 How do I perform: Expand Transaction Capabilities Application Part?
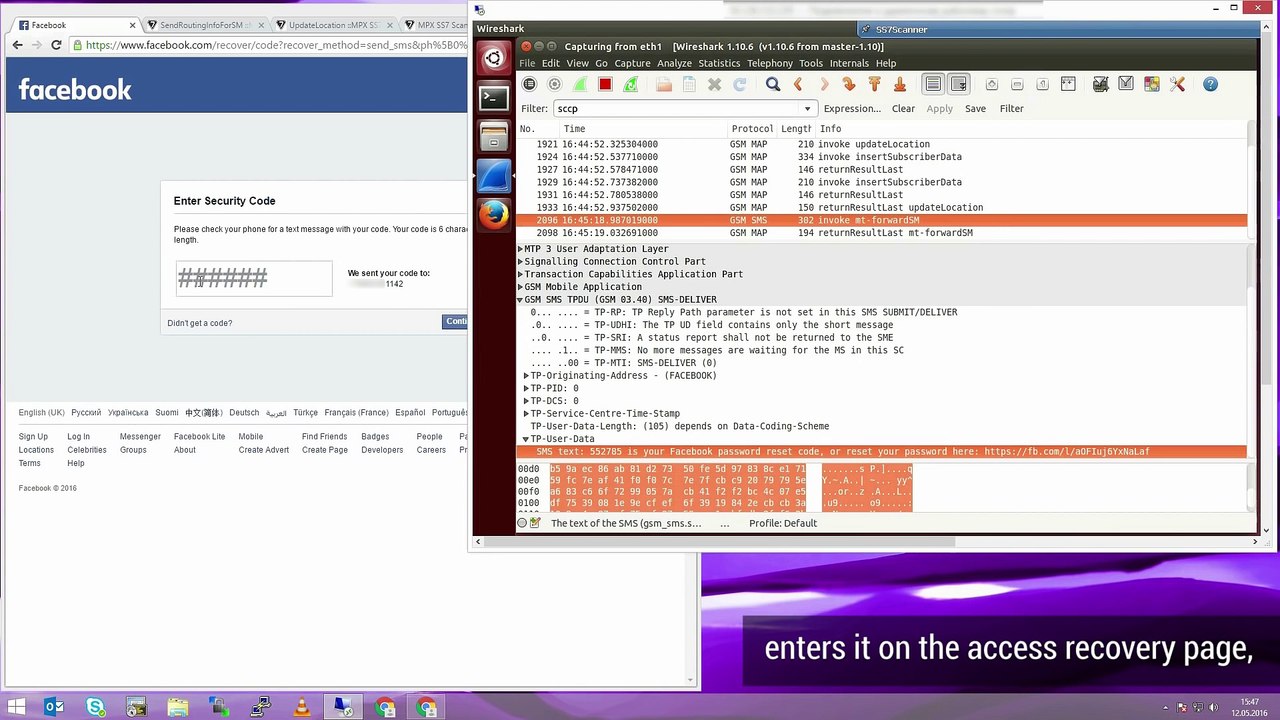tap(520, 274)
